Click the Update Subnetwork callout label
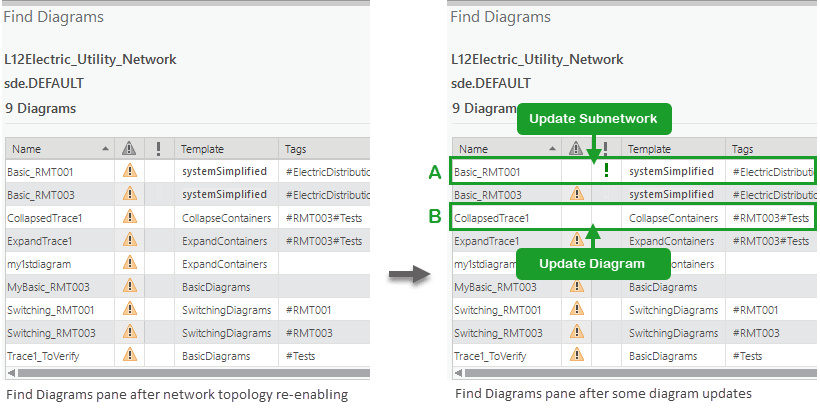 coord(593,119)
